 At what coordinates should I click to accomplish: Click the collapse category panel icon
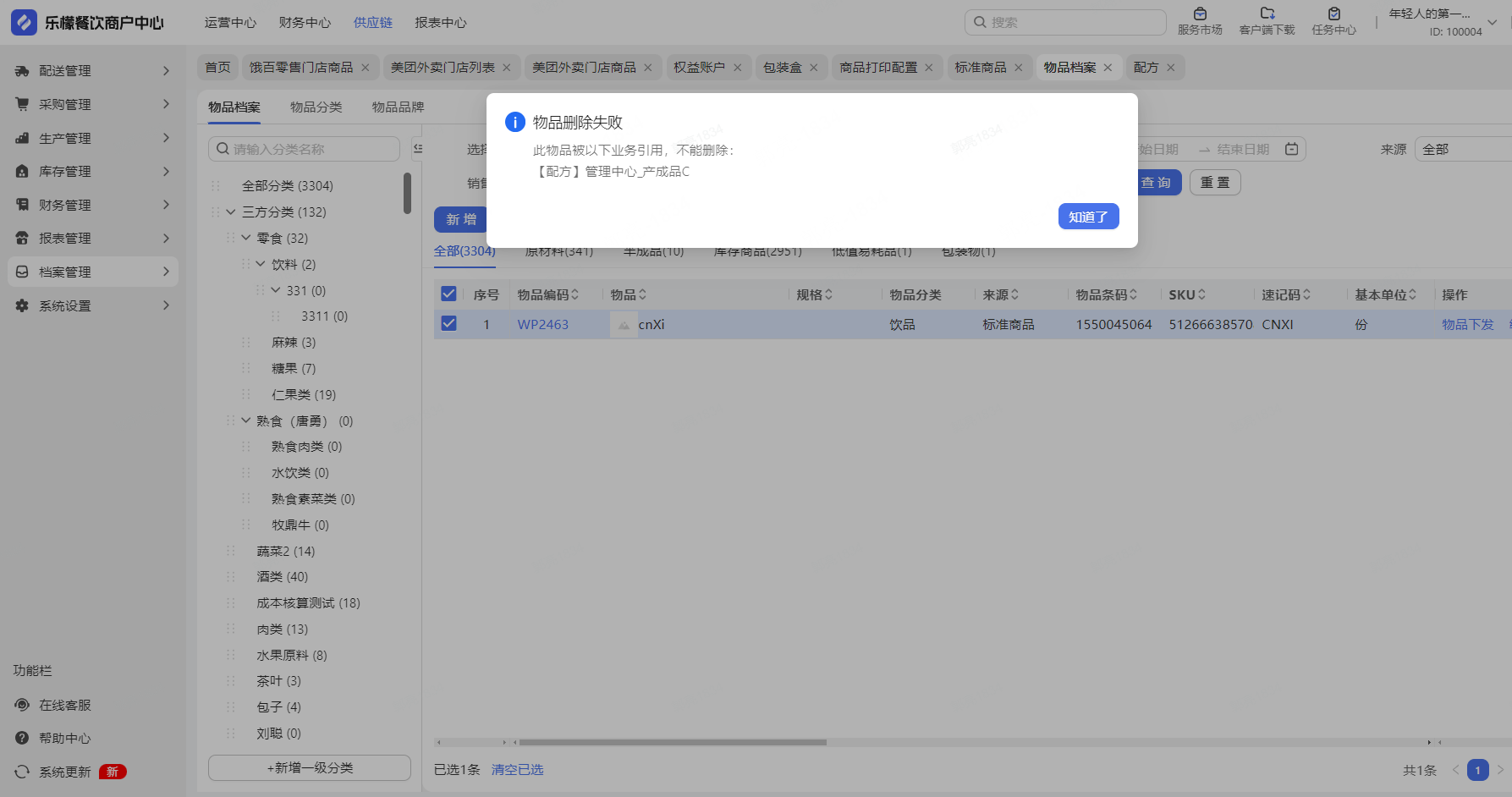pyautogui.click(x=417, y=149)
